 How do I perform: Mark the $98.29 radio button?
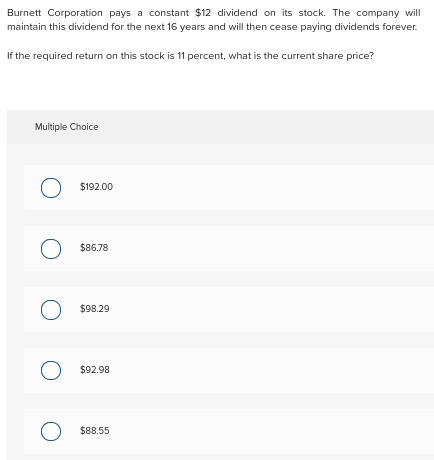[x=51, y=310]
